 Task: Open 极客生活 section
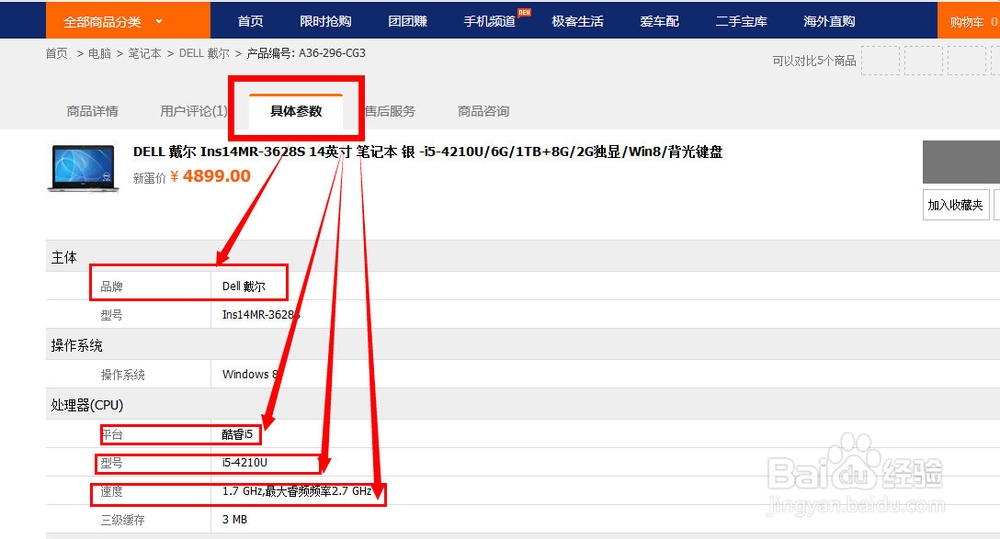tap(577, 22)
